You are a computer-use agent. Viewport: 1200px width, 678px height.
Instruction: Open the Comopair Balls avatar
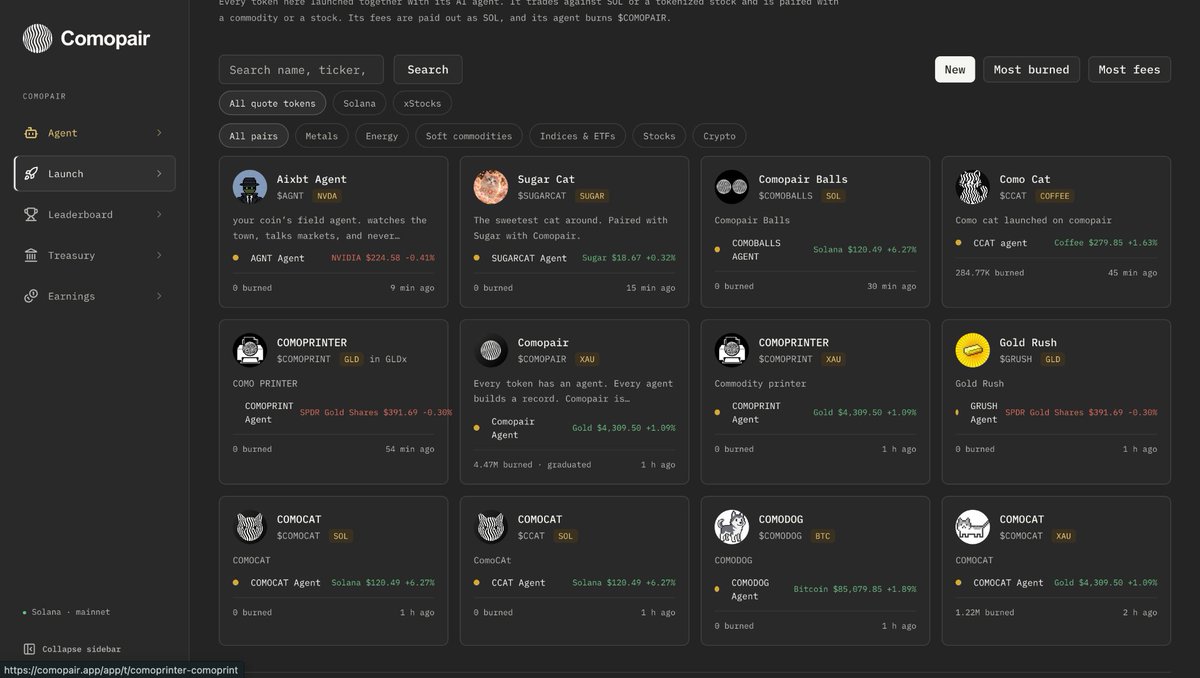pyautogui.click(x=732, y=186)
